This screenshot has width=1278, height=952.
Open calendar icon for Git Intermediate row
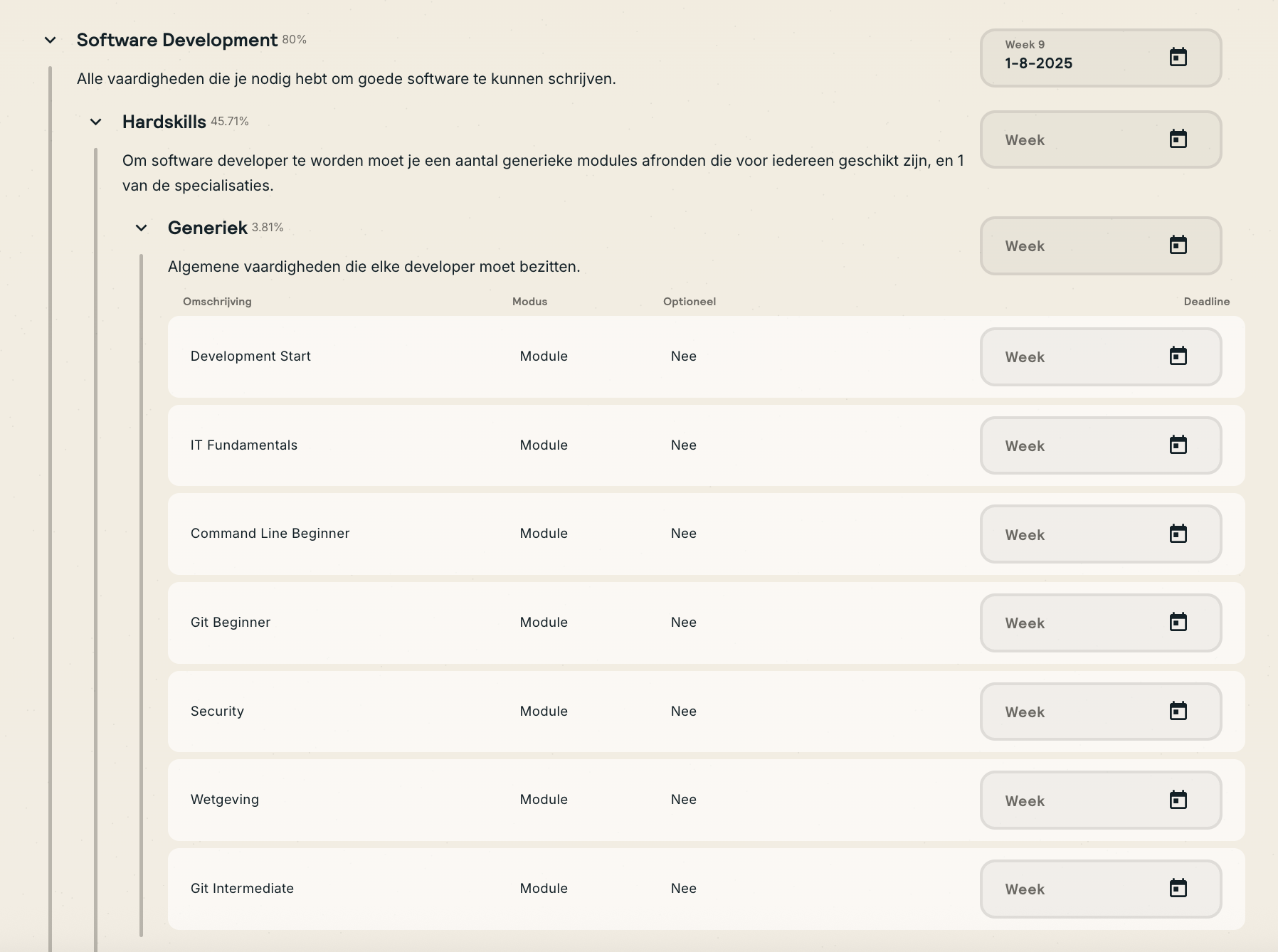coord(1178,888)
